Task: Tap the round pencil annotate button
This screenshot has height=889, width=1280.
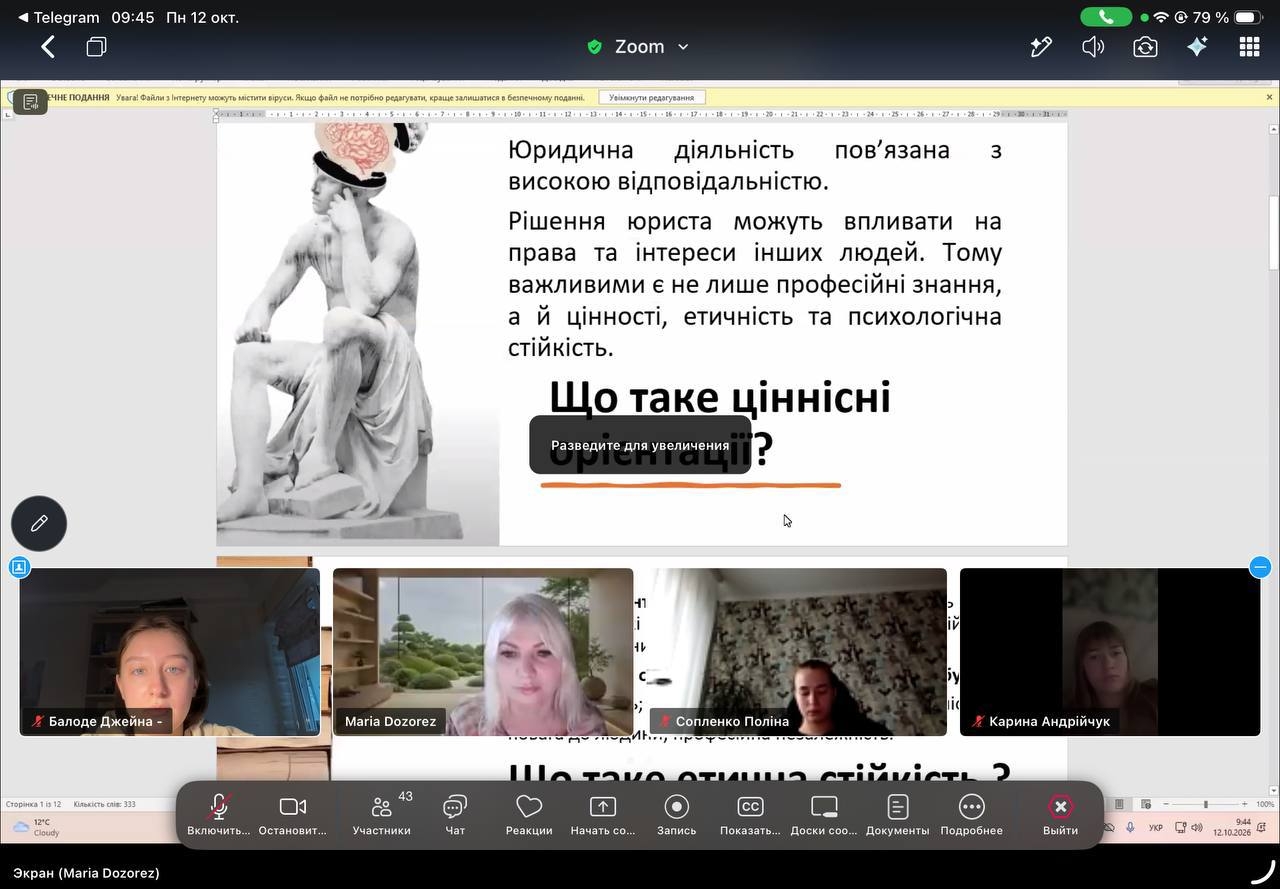Action: (x=39, y=523)
